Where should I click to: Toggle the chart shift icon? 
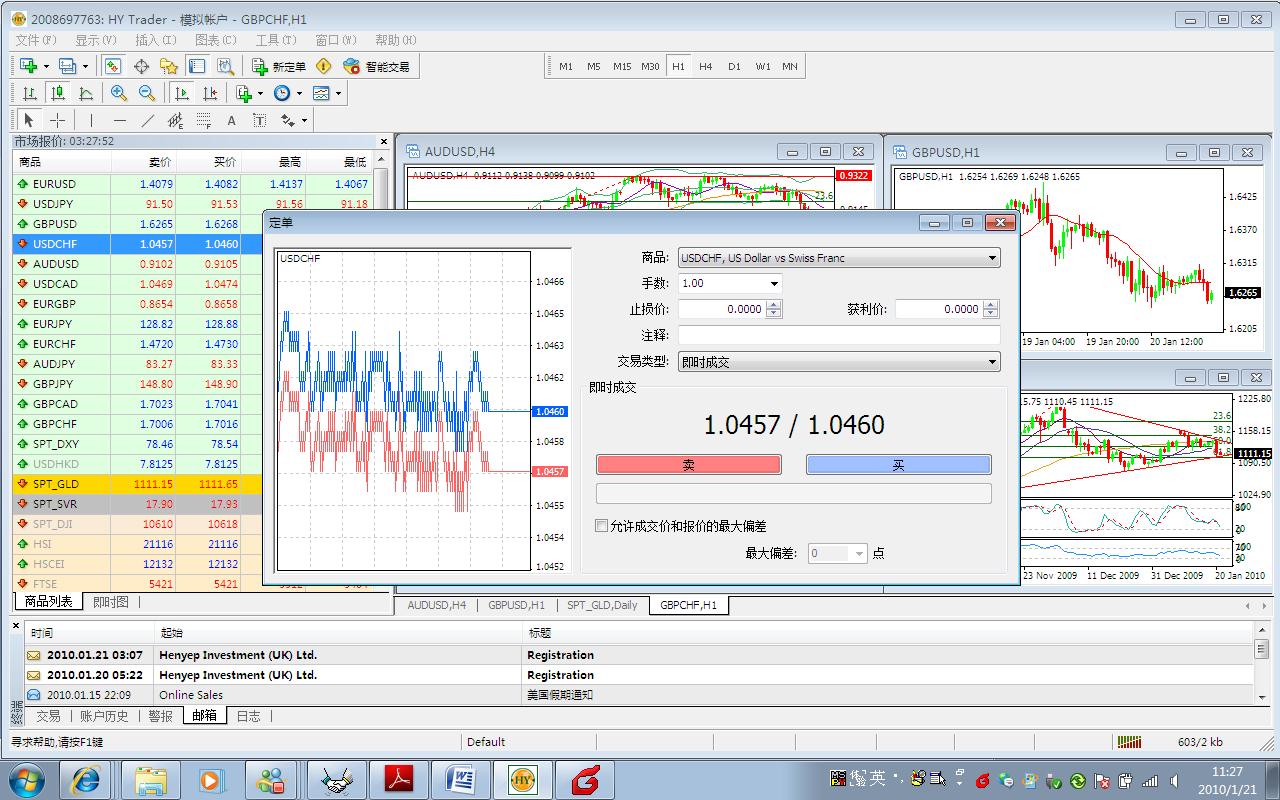point(210,93)
